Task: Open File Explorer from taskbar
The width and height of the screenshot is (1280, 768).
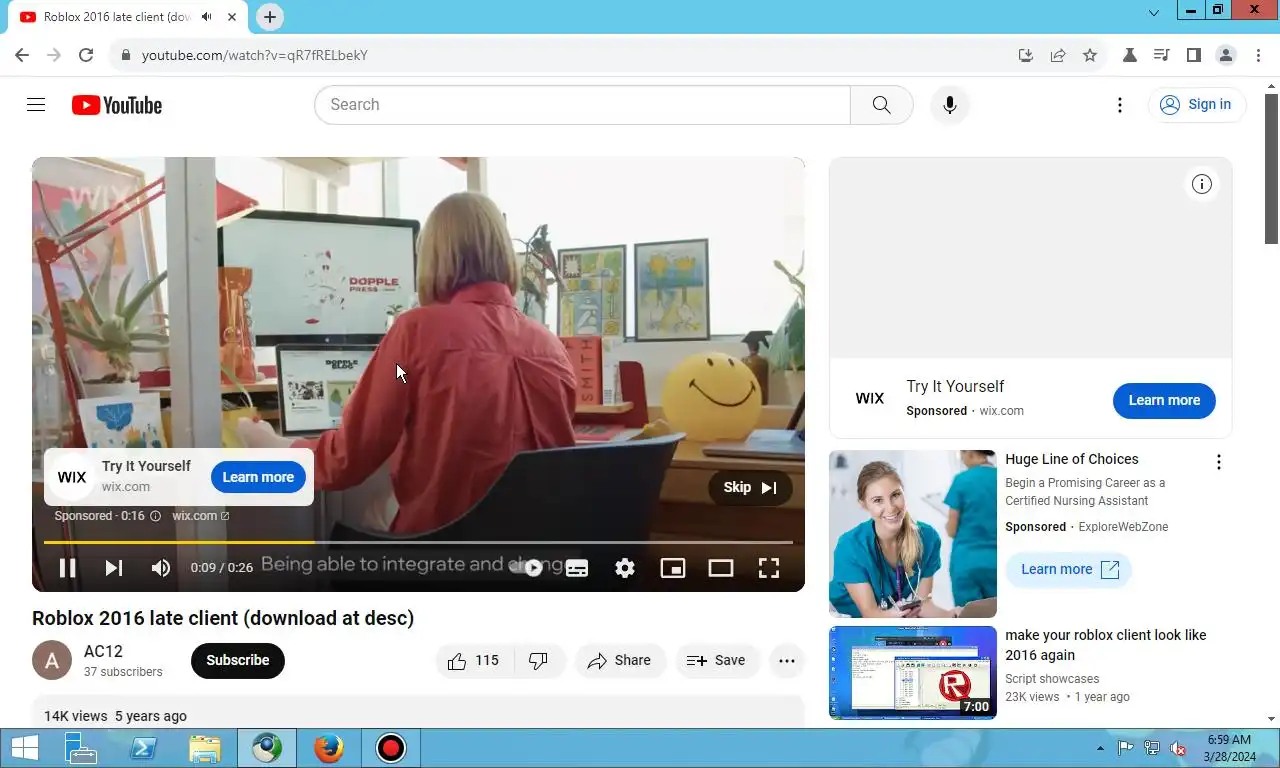Action: pyautogui.click(x=204, y=748)
